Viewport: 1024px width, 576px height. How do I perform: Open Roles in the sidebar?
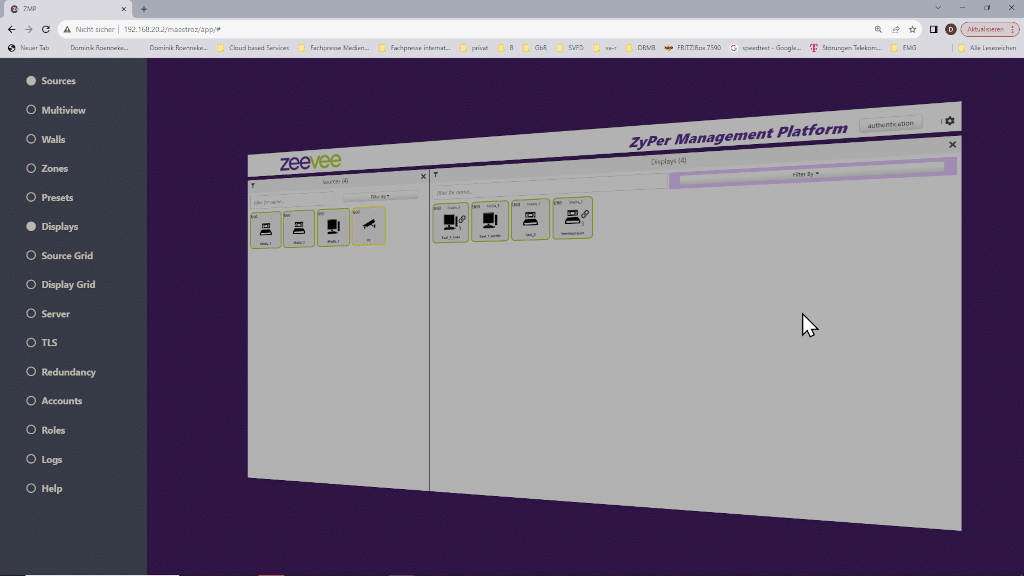pos(45,430)
